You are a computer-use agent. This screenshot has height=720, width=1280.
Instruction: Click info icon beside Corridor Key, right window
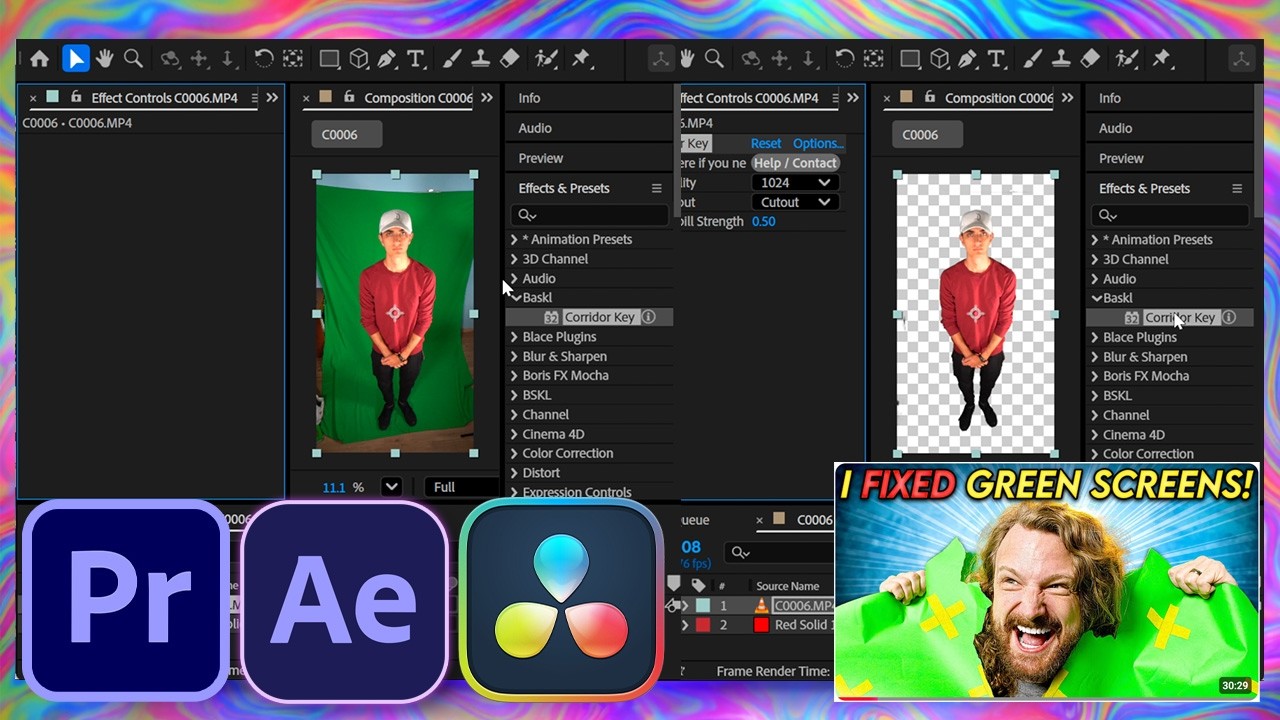1229,317
